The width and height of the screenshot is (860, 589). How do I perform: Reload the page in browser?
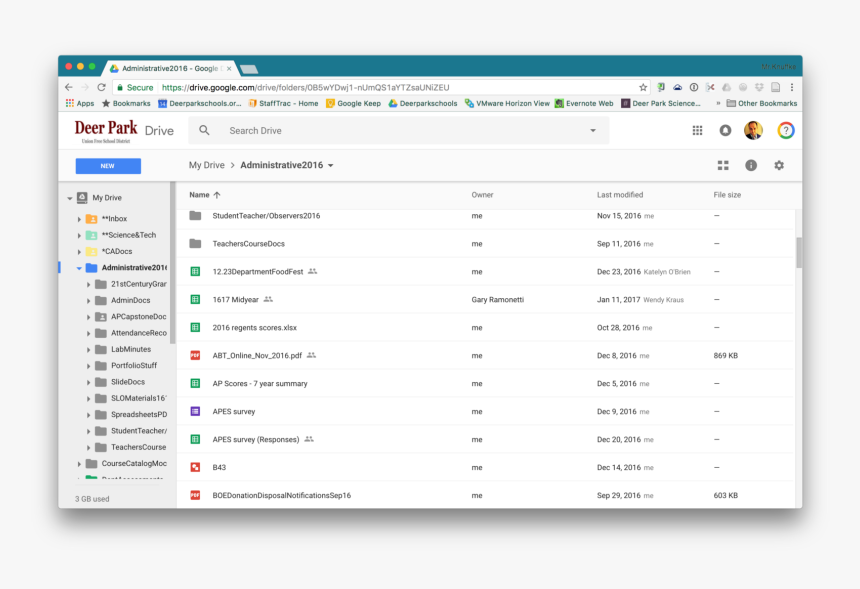[101, 88]
